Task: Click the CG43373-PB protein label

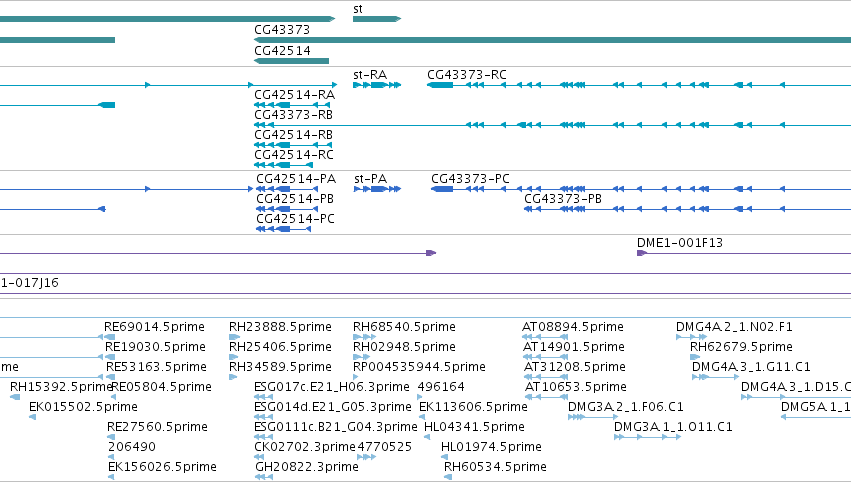Action: pos(563,199)
